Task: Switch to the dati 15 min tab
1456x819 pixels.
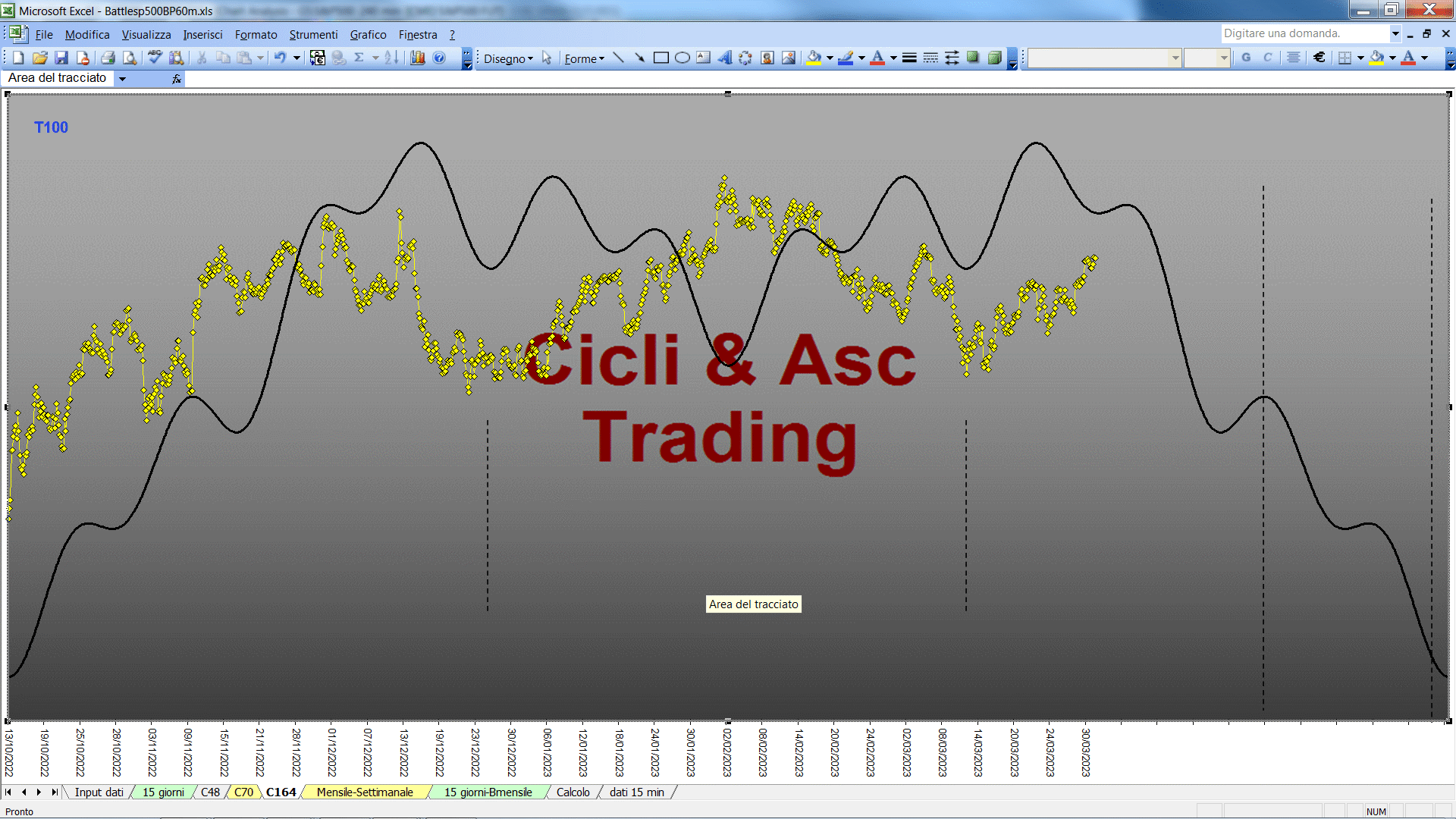Action: point(637,792)
